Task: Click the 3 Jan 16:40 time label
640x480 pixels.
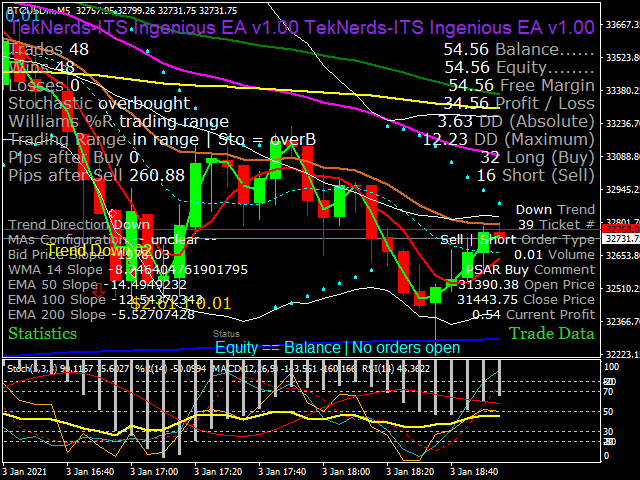Action: [x=90, y=472]
